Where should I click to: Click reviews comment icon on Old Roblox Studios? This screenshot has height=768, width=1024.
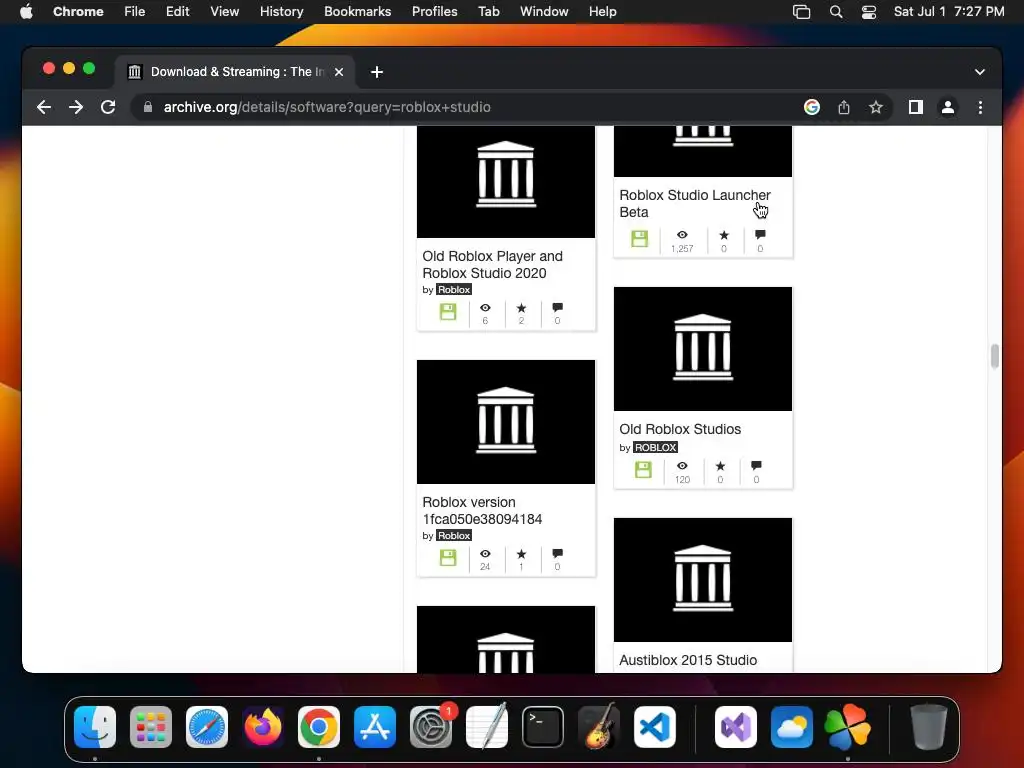coord(756,466)
